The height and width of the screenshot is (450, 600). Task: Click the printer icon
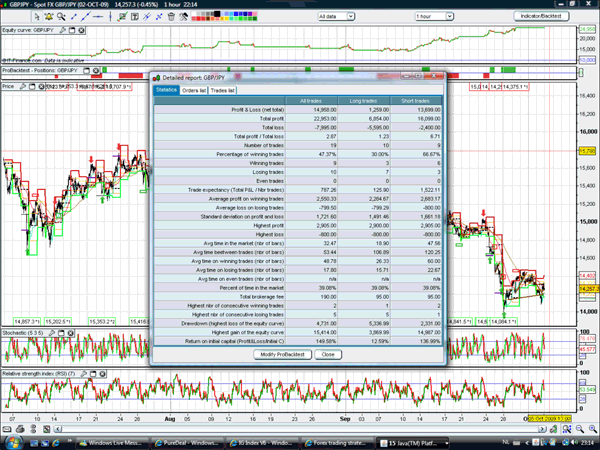pyautogui.click(x=20, y=429)
